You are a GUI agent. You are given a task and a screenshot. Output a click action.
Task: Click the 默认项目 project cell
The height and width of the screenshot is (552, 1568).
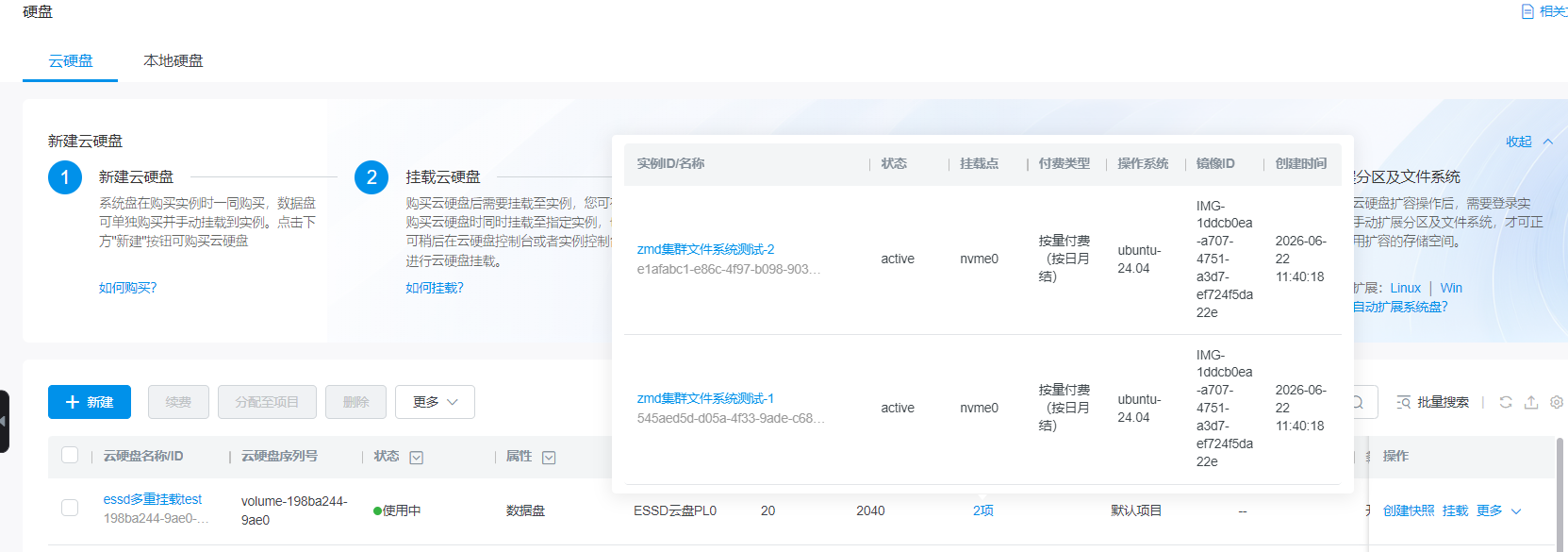pyautogui.click(x=1136, y=510)
